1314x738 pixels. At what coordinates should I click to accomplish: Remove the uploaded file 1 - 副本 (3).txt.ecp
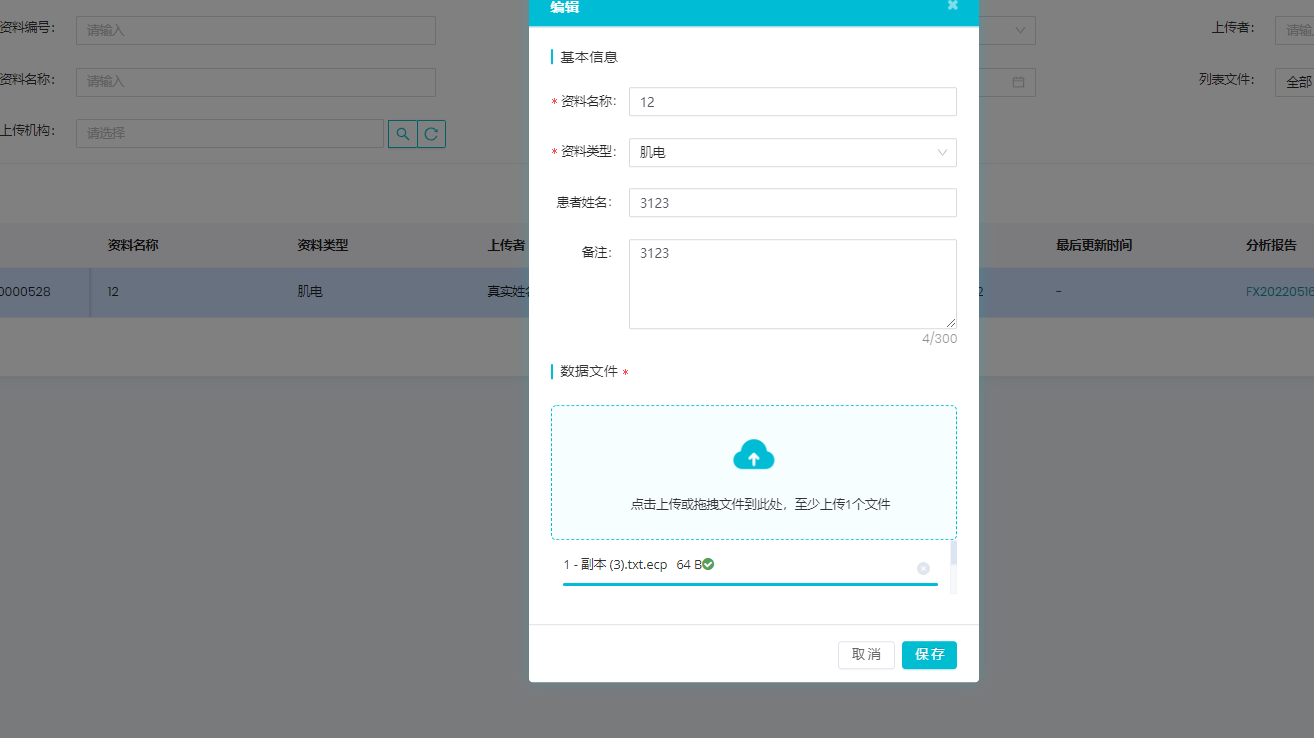(x=923, y=568)
